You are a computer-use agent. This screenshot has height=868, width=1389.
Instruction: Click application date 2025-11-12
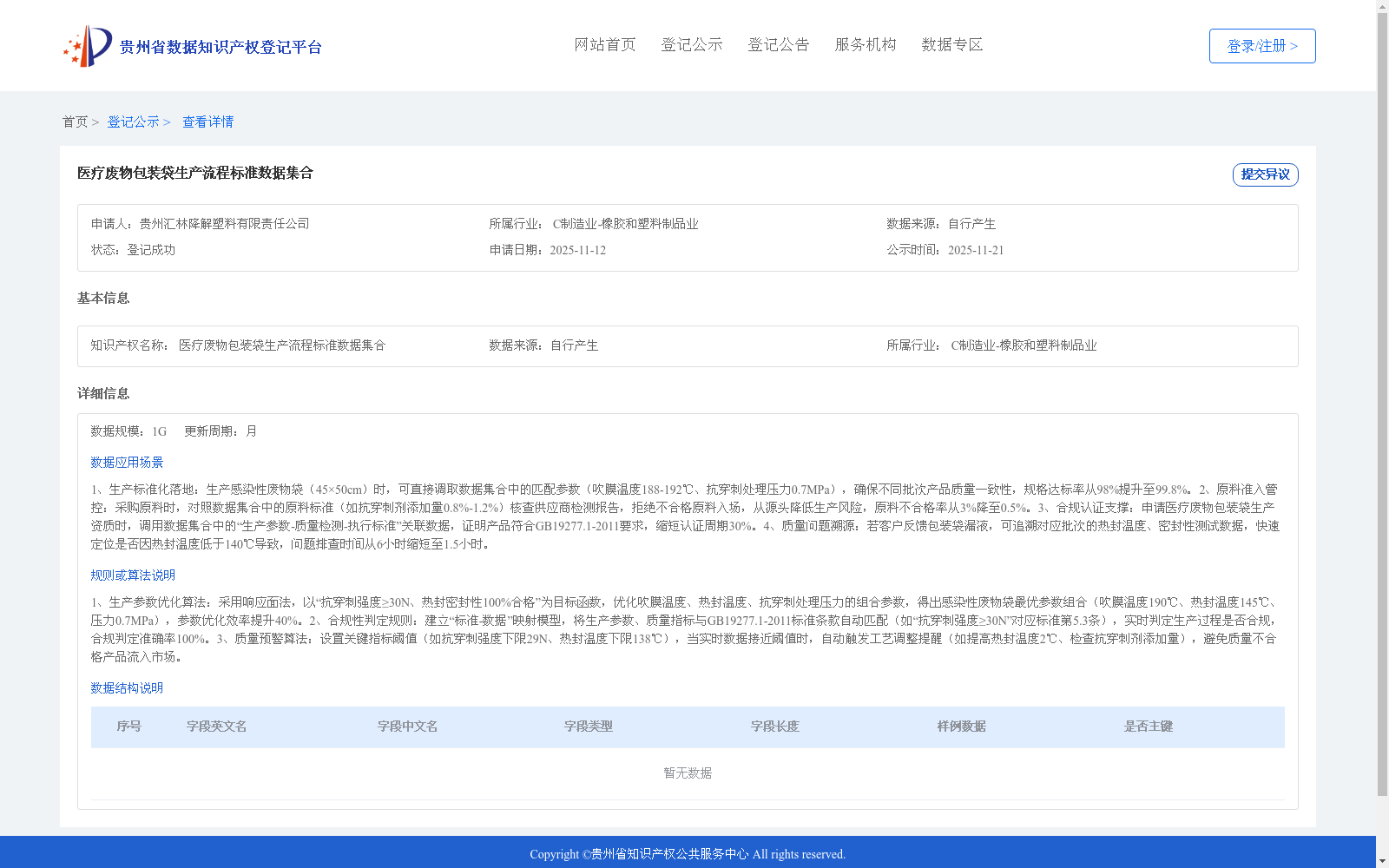click(577, 250)
